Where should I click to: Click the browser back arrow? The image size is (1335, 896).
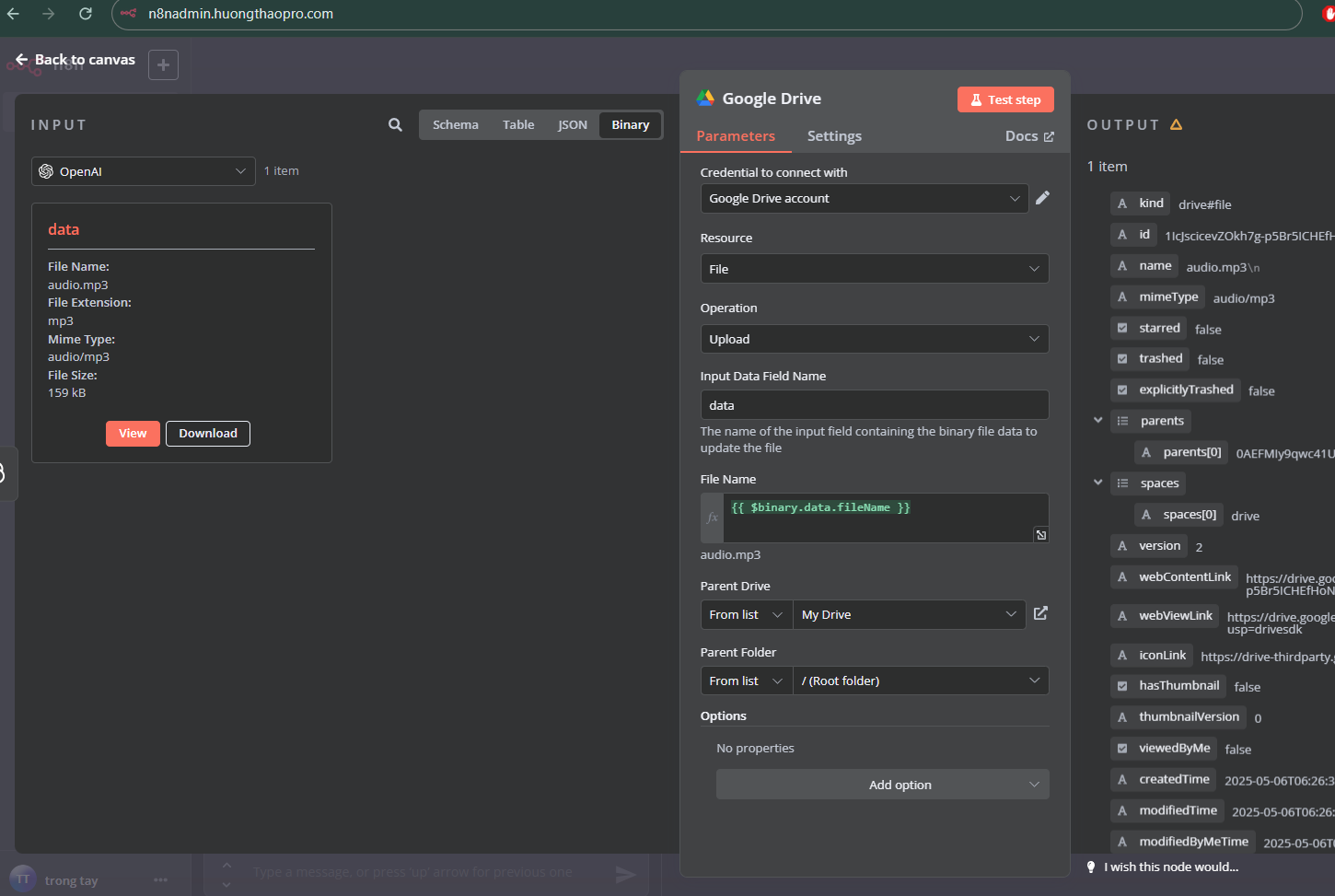point(13,14)
